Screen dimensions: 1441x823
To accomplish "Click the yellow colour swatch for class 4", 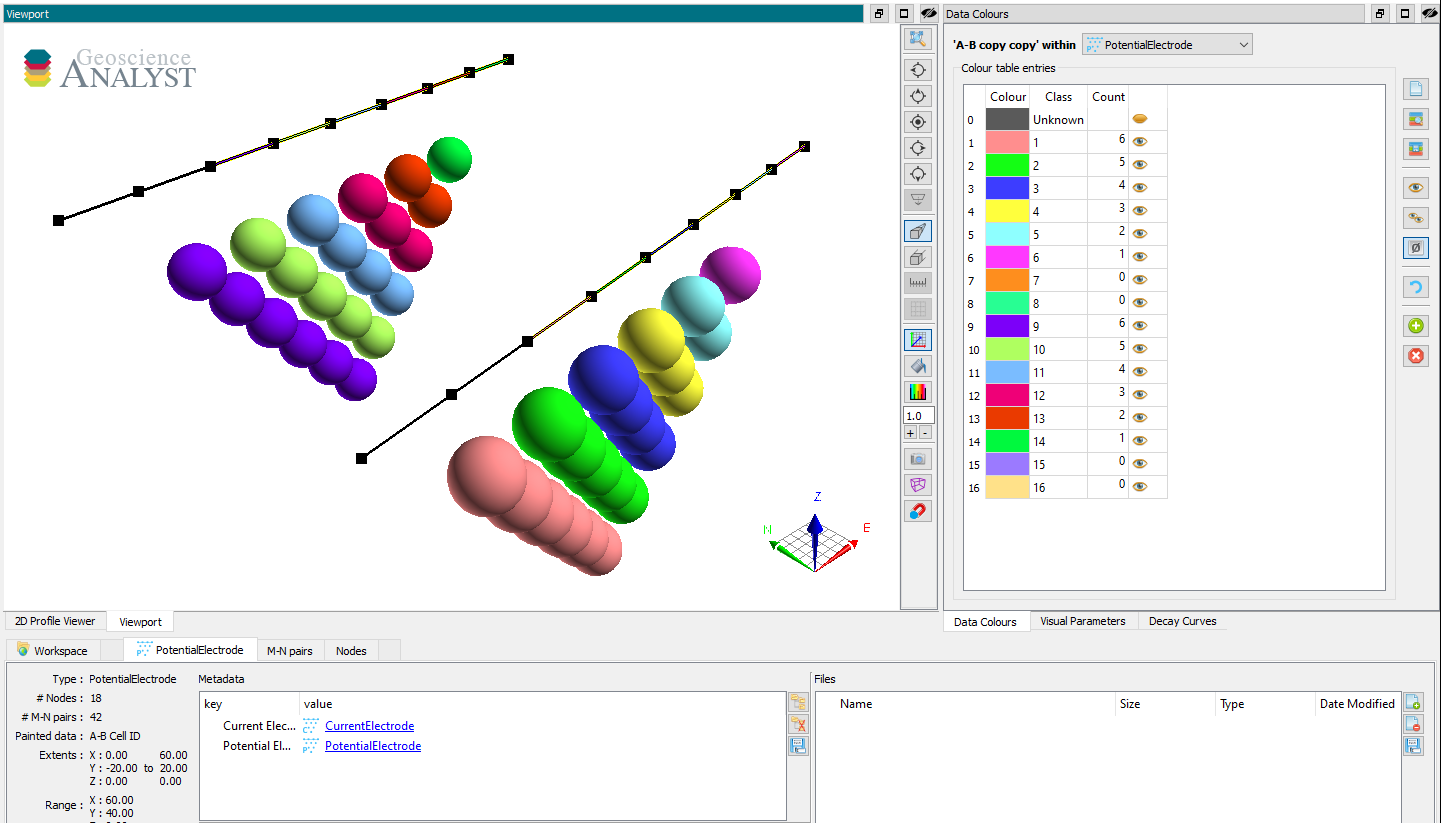I will (x=1007, y=211).
